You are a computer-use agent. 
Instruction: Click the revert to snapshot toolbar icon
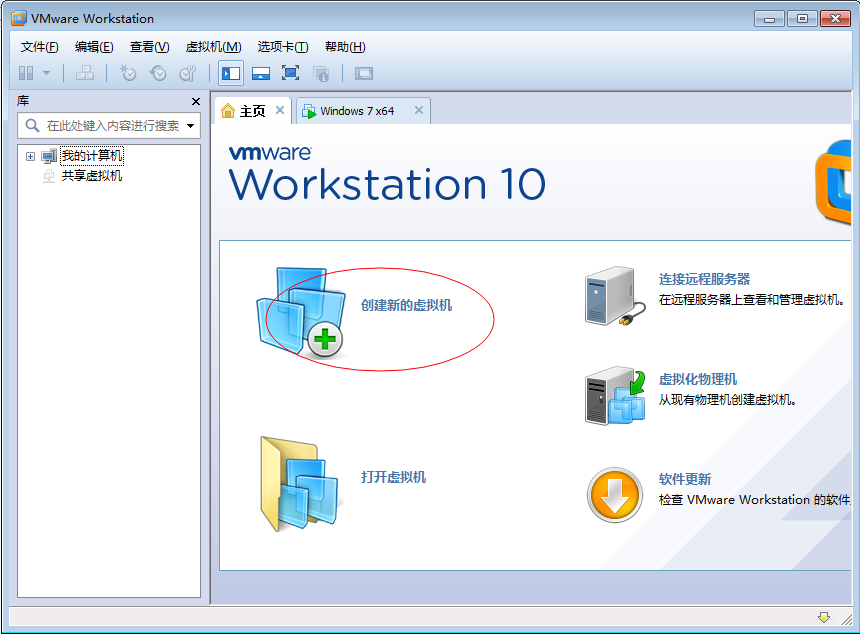tap(158, 73)
